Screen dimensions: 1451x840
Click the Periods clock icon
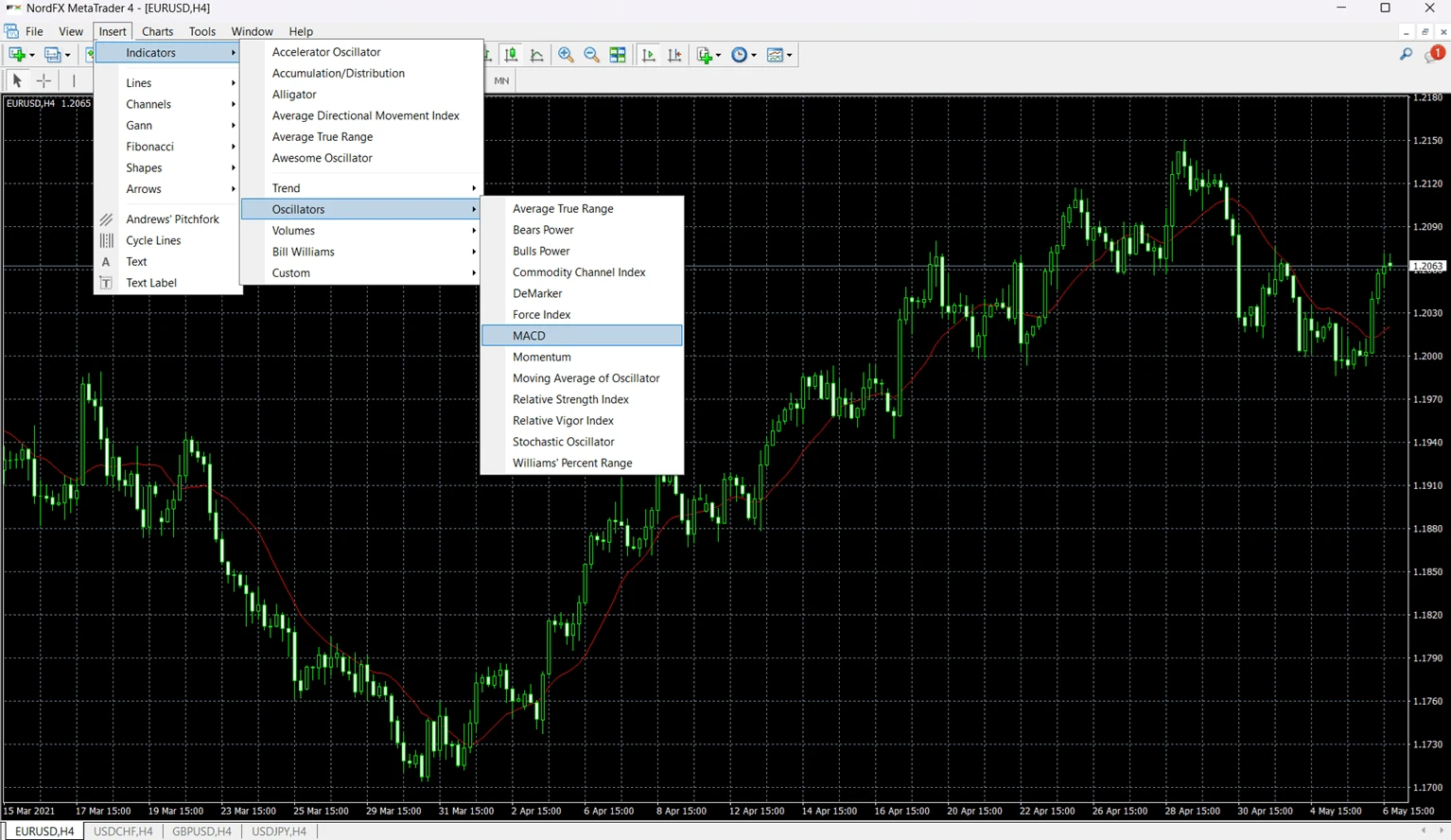740,55
